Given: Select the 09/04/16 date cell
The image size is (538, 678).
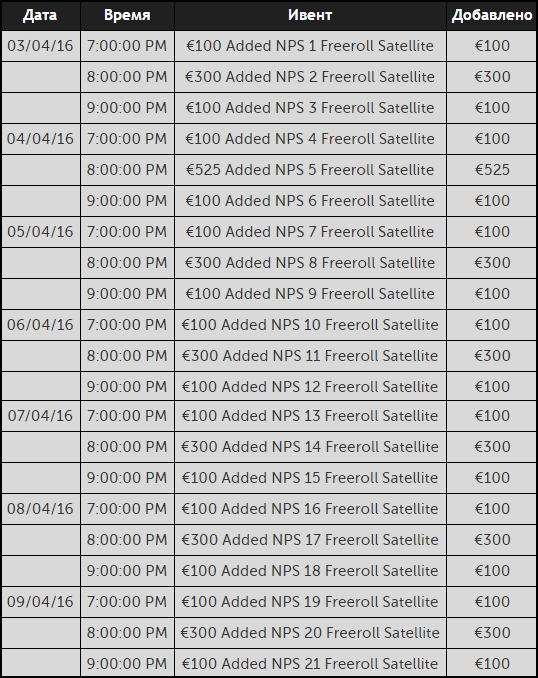Looking at the screenshot, I should (x=40, y=602).
